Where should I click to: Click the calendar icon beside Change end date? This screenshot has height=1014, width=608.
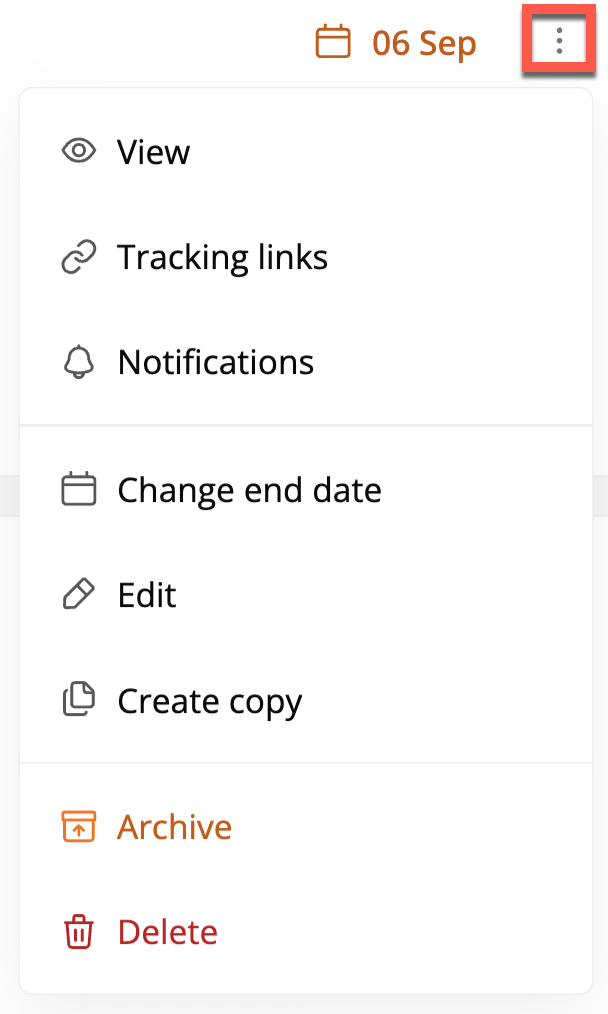click(x=78, y=490)
